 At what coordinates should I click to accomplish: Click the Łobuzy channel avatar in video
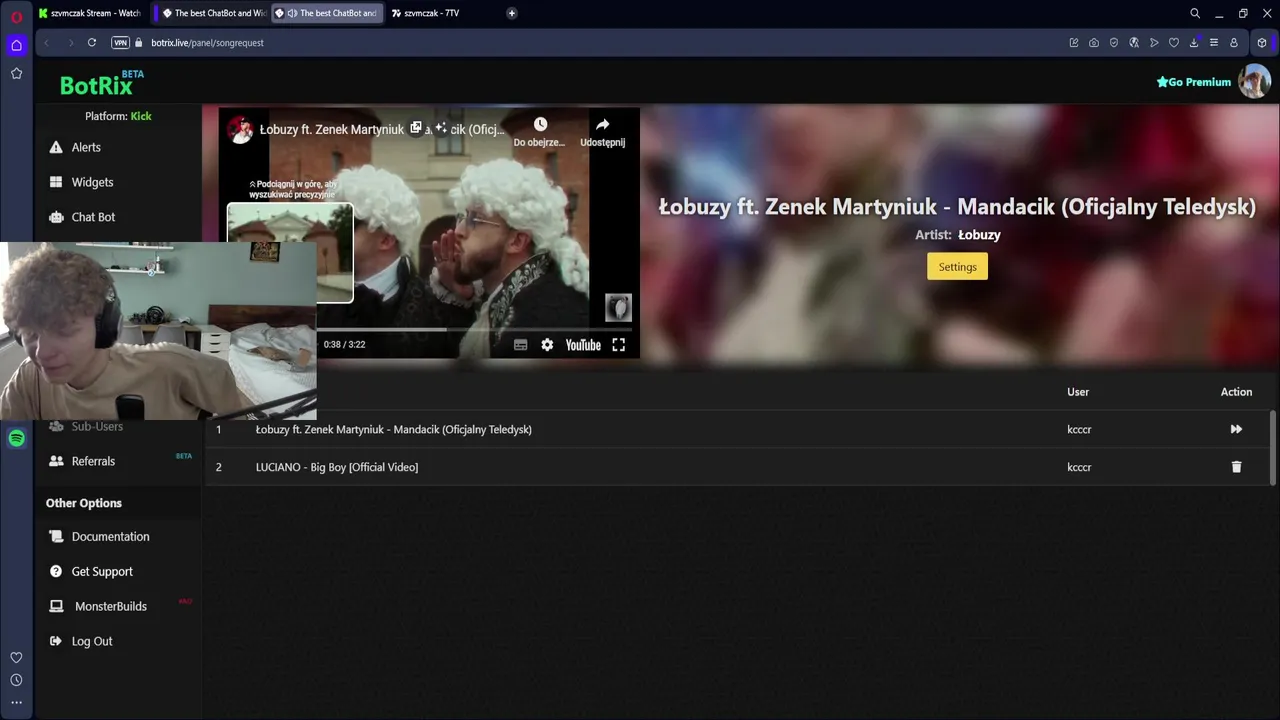(x=240, y=129)
